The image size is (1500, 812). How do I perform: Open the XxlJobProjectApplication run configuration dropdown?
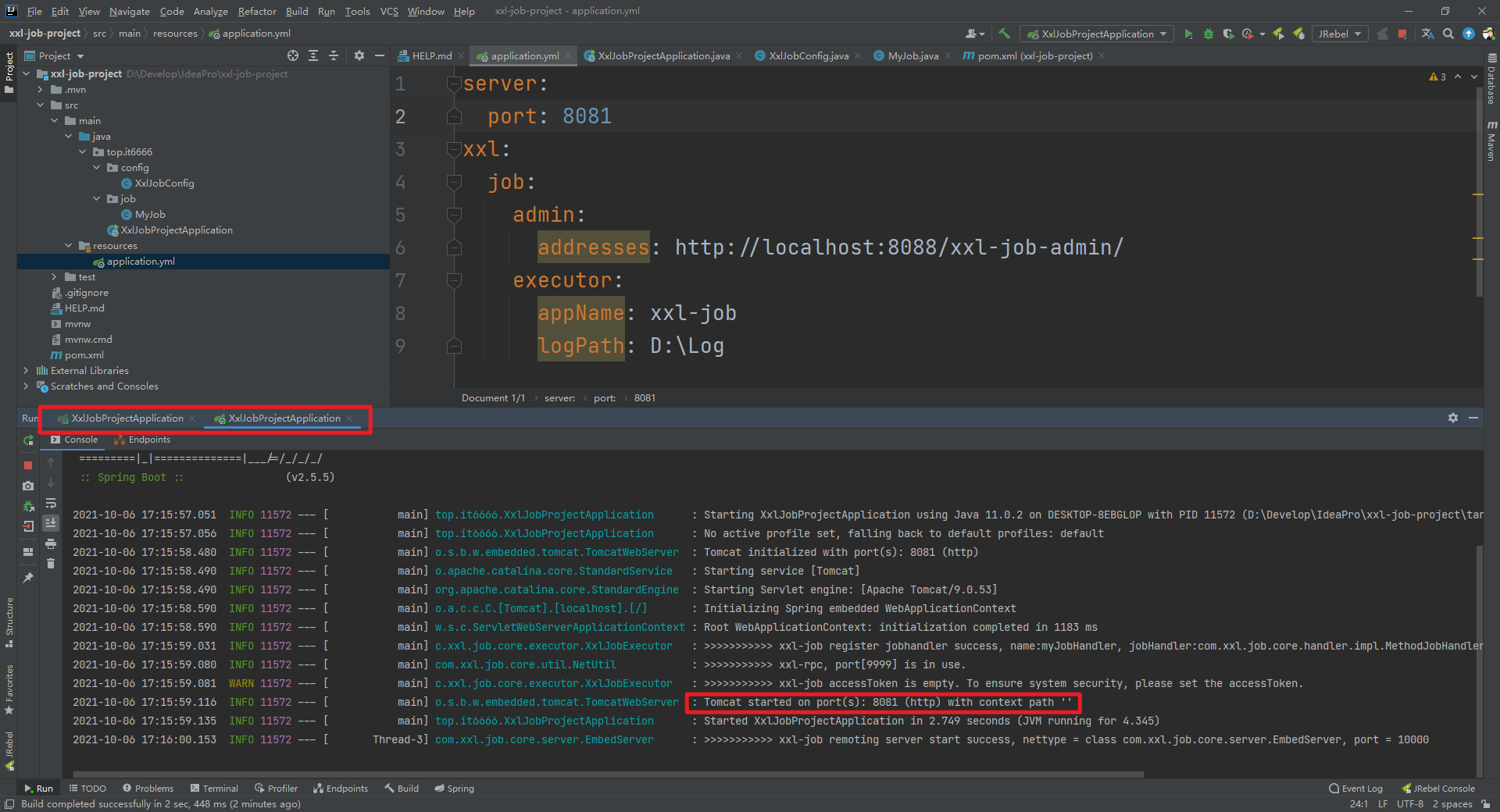(1097, 34)
